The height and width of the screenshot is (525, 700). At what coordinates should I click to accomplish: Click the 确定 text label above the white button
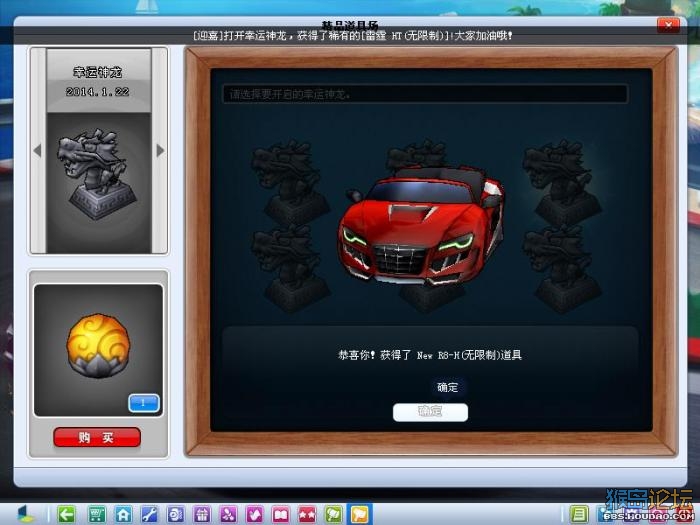(448, 387)
